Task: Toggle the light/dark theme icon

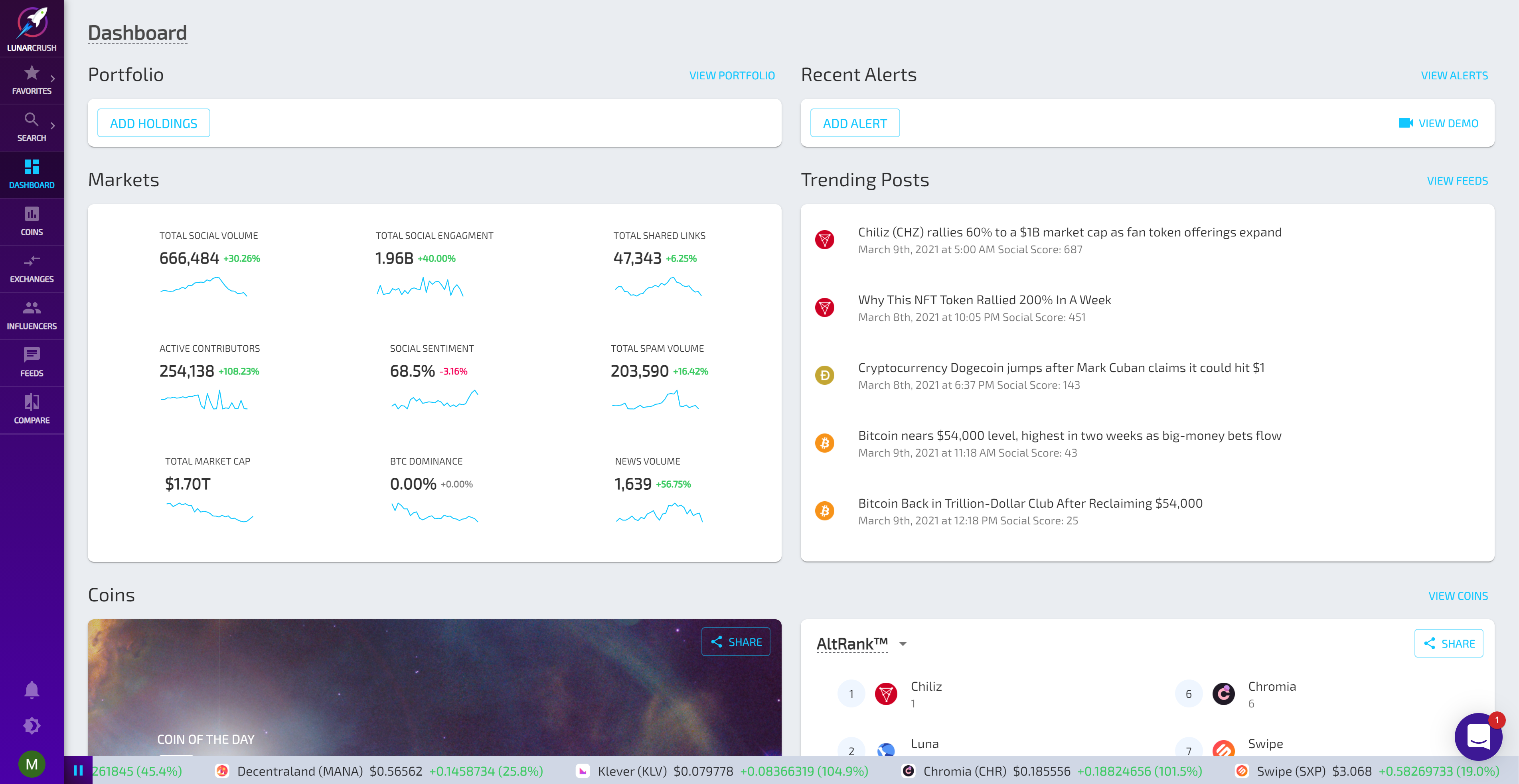Action: coord(32,726)
